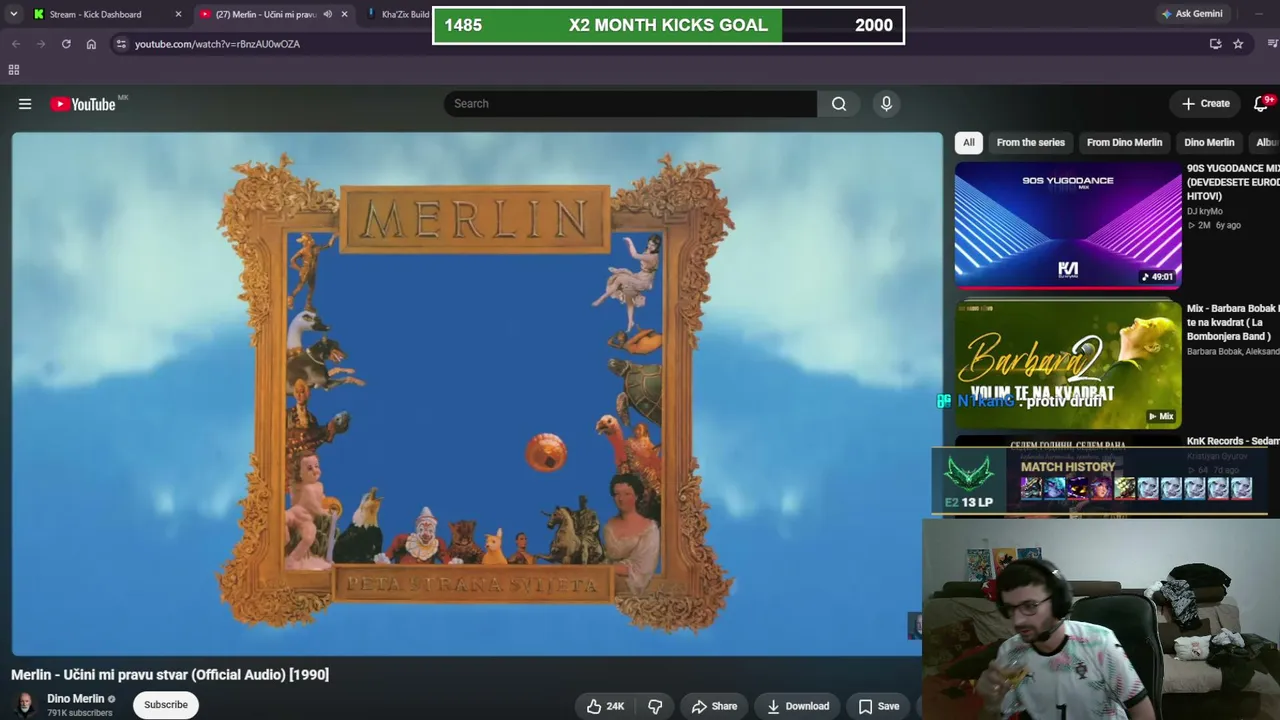Click the '791K subscribers' text
This screenshot has width=1280, height=720.
point(80,713)
